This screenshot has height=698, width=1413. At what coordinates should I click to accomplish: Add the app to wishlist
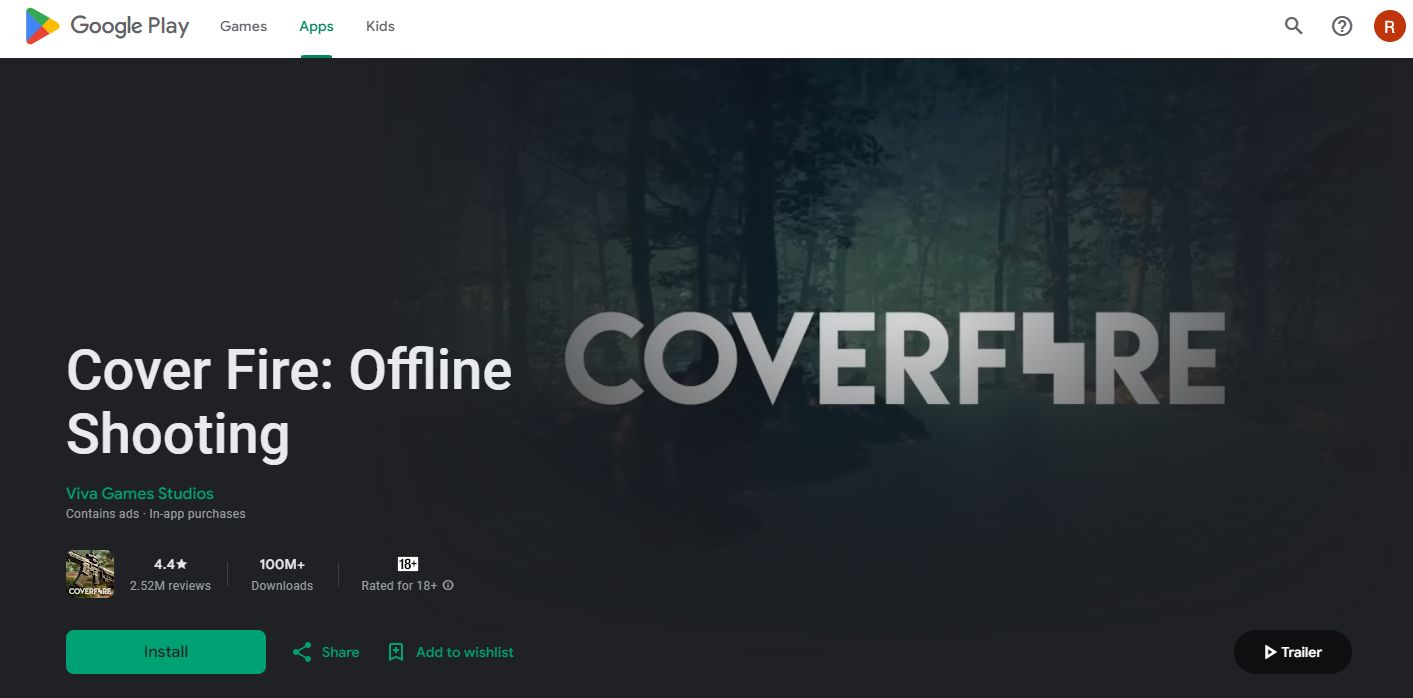point(451,652)
